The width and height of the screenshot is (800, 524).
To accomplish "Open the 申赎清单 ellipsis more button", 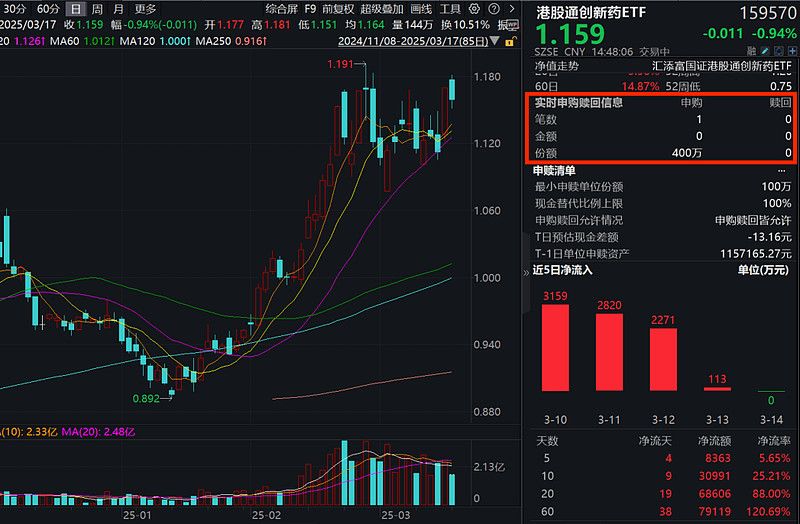I will click(x=781, y=170).
